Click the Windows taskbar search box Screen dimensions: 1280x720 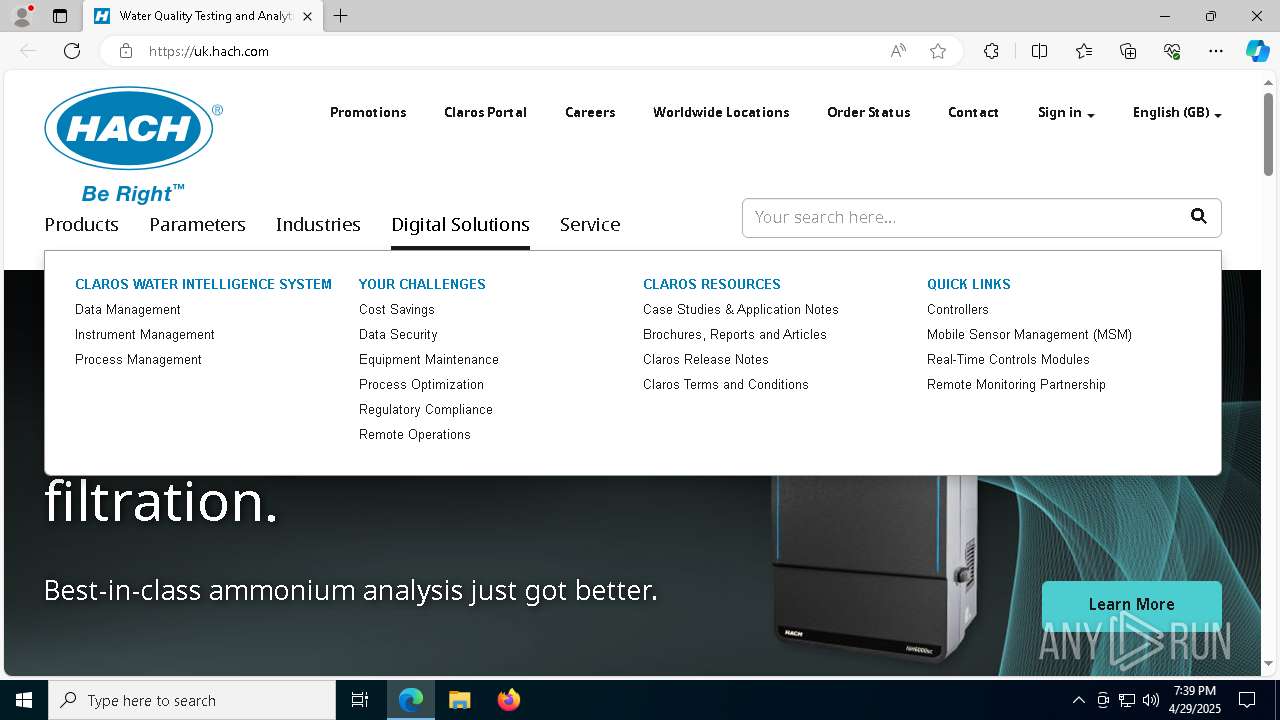click(192, 700)
